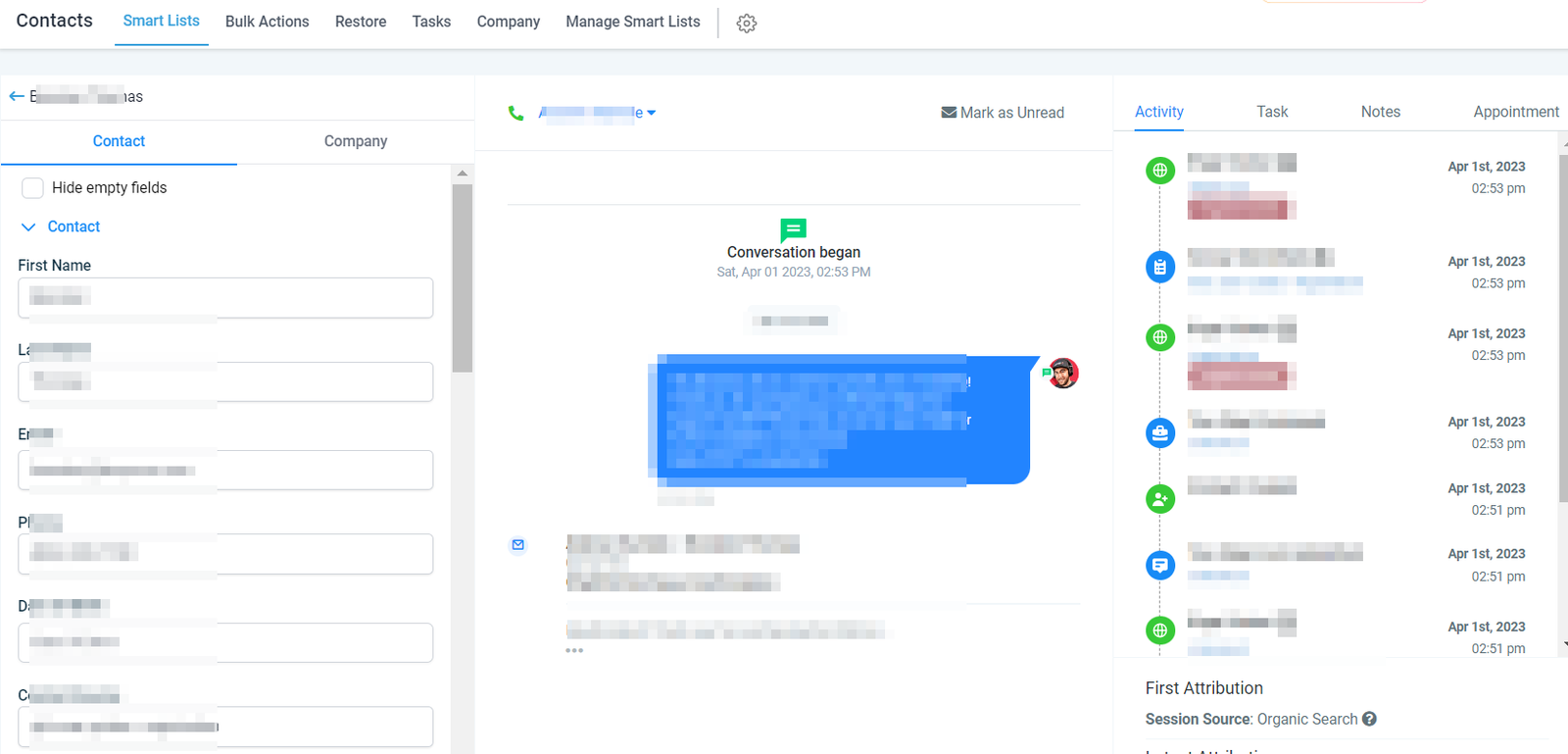Open the settings gear icon
Viewport: 1568px width, 754px height.
(x=747, y=24)
